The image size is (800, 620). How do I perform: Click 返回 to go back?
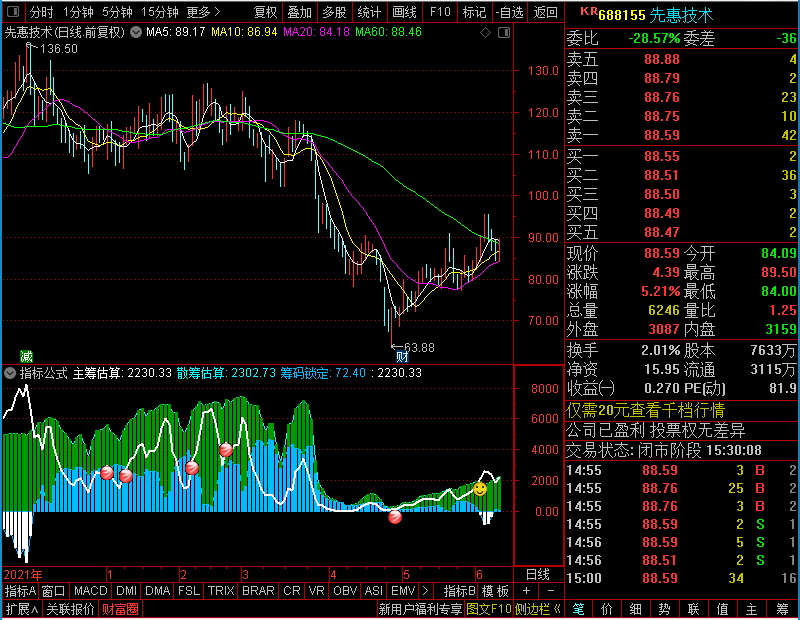pos(545,12)
